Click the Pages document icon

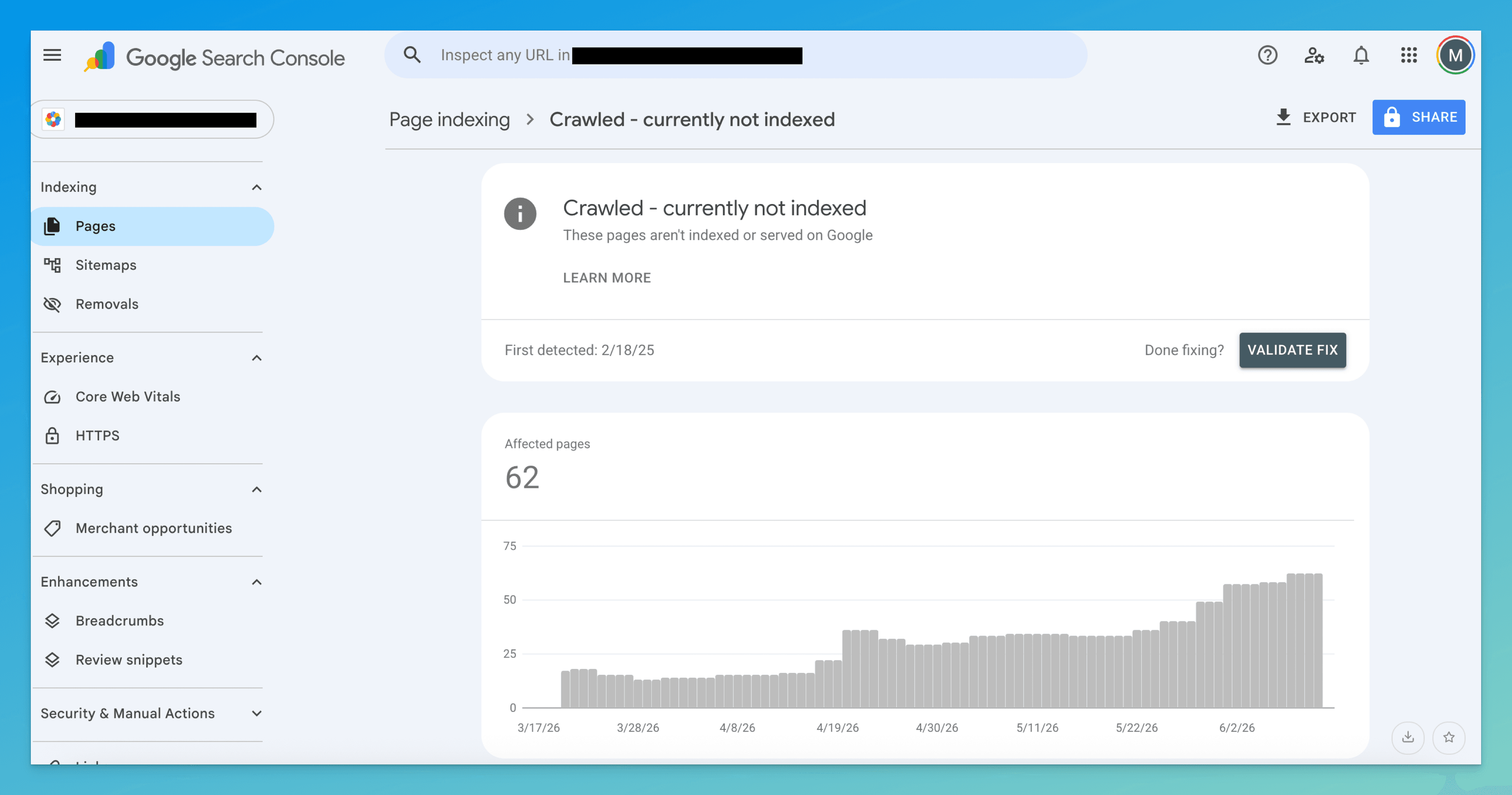click(x=52, y=226)
